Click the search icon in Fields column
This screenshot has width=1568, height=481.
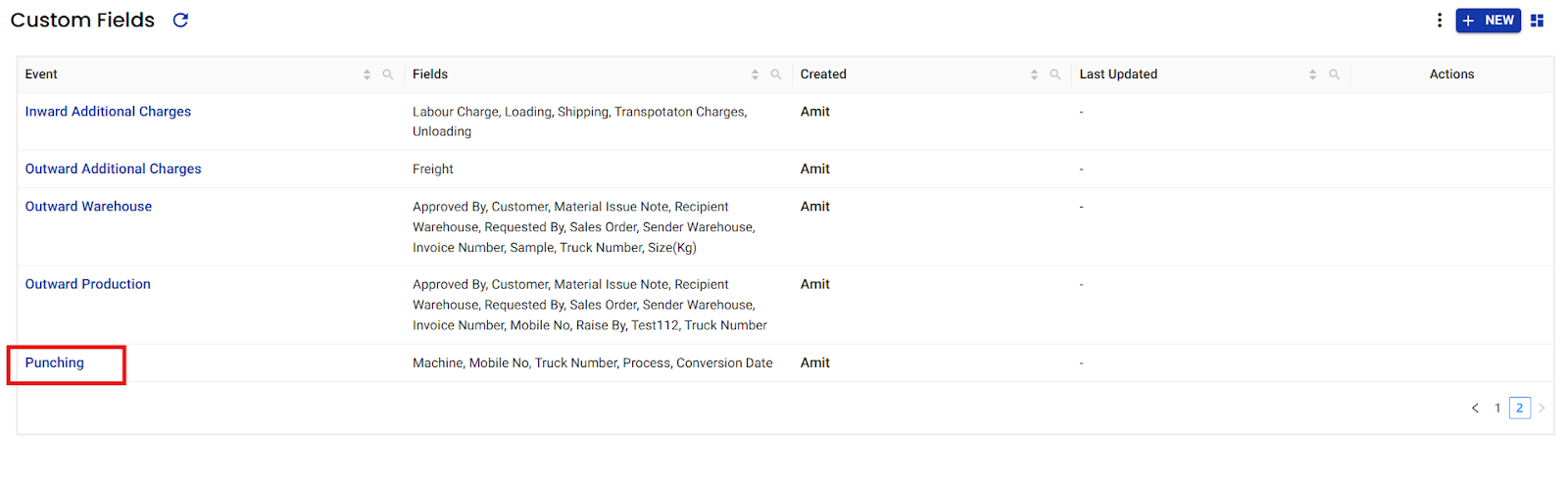point(776,74)
